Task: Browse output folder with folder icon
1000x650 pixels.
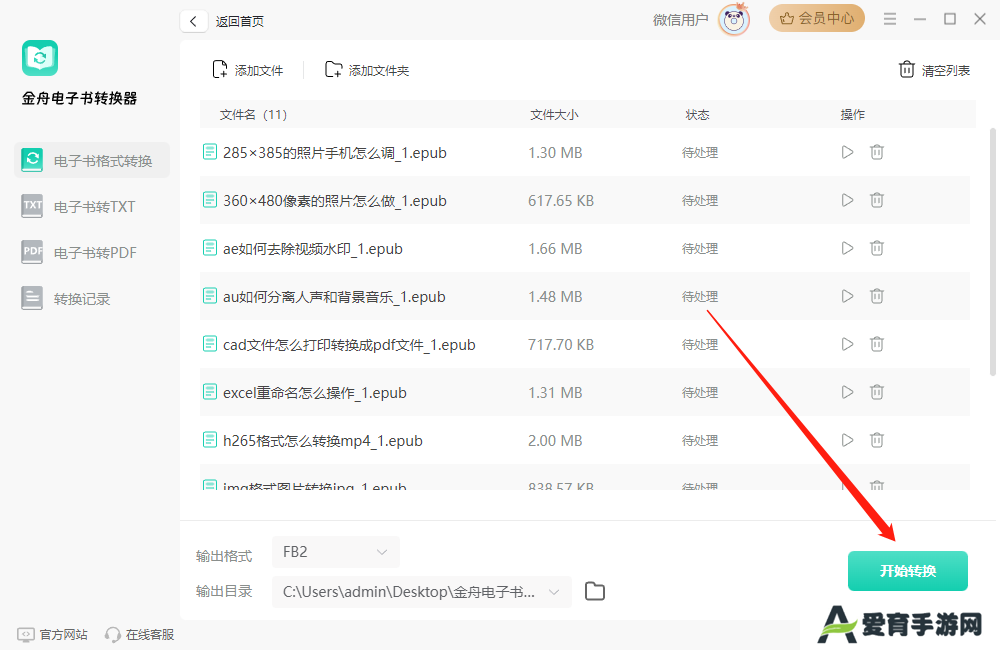Action: tap(594, 591)
